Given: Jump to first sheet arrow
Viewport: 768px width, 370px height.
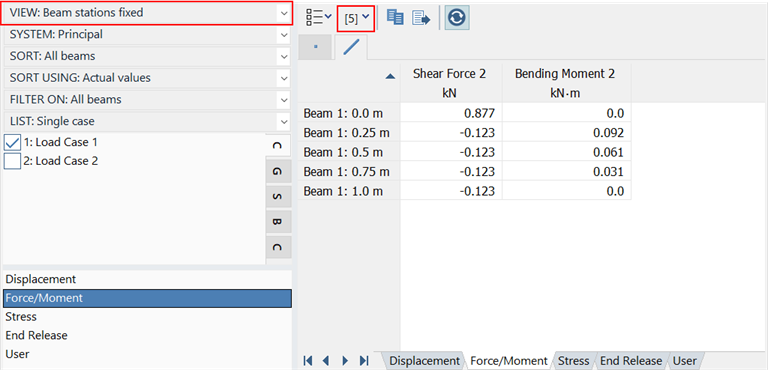Looking at the screenshot, I should 308,361.
